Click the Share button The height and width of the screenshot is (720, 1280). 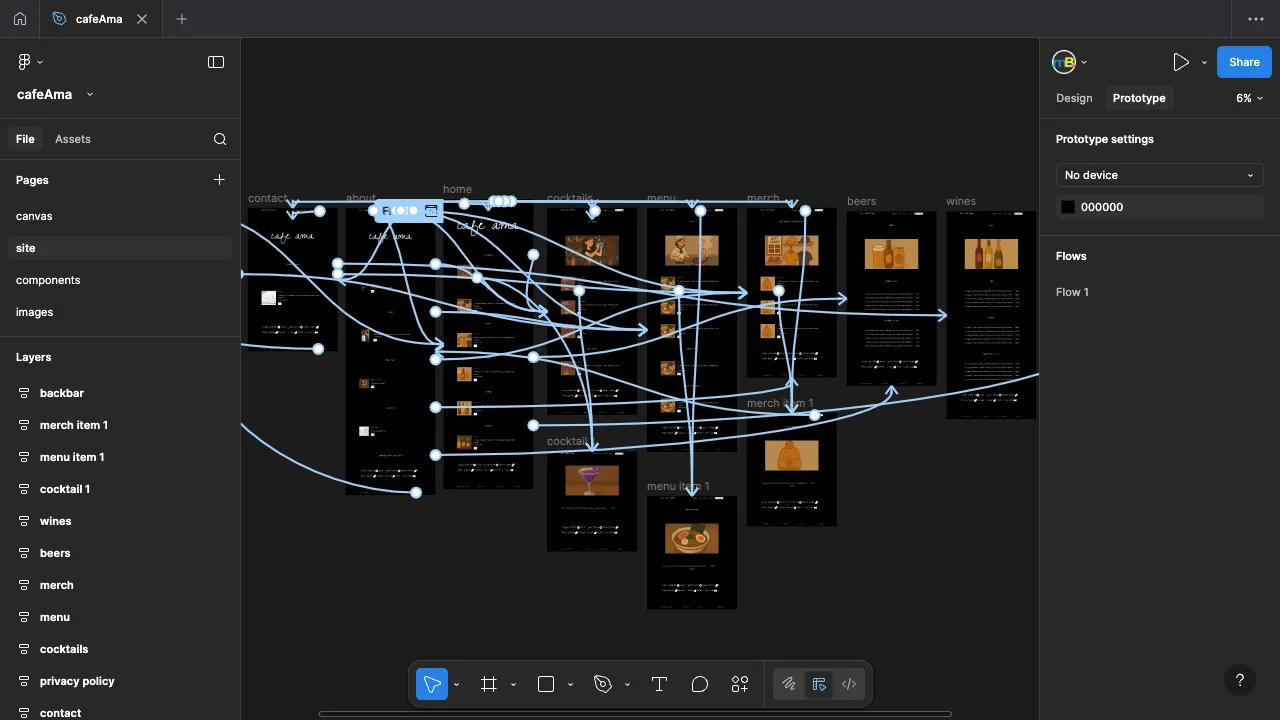coord(1244,62)
